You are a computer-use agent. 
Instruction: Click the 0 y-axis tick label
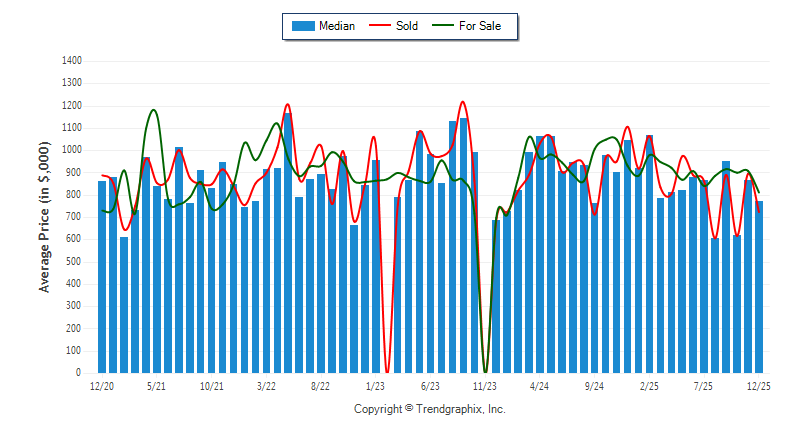pos(78,373)
